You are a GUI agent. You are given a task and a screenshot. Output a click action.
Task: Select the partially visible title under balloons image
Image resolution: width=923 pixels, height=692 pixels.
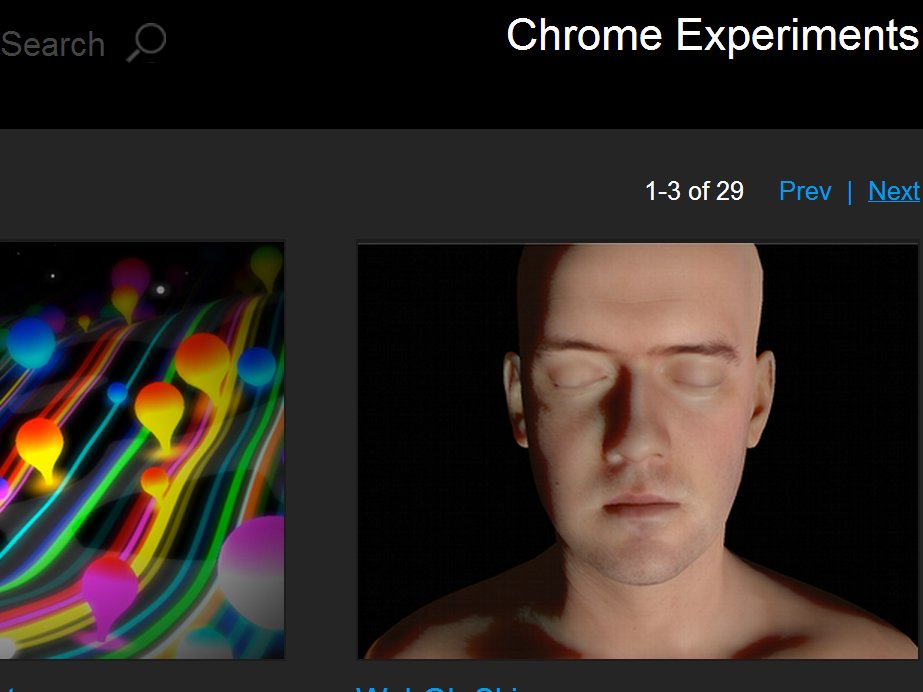click(8, 688)
